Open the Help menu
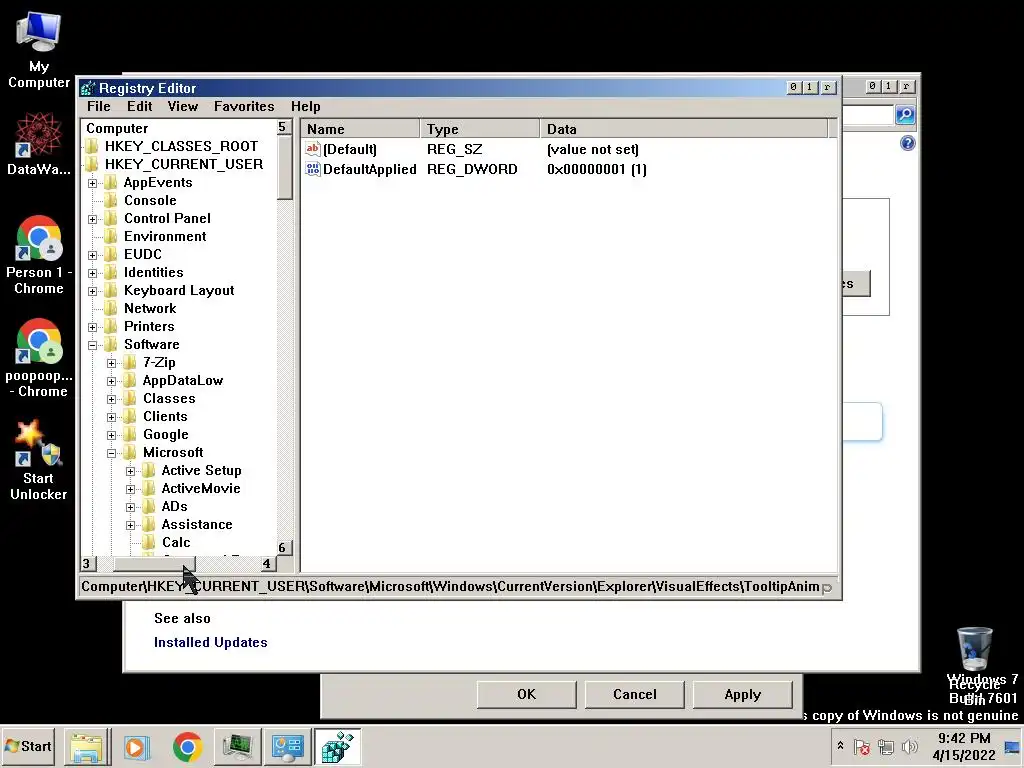The height and width of the screenshot is (768, 1024). (306, 106)
